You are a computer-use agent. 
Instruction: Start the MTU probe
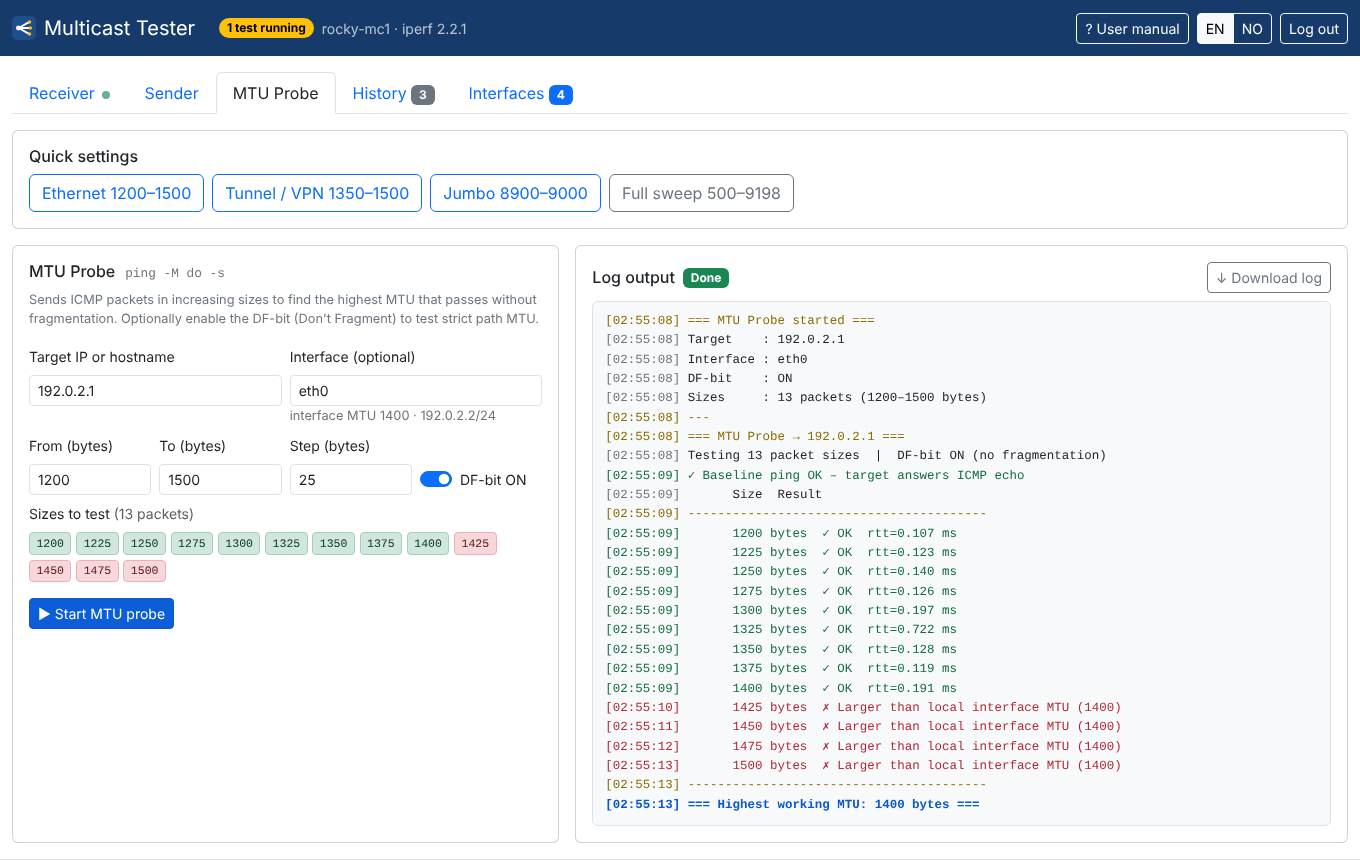(x=101, y=613)
